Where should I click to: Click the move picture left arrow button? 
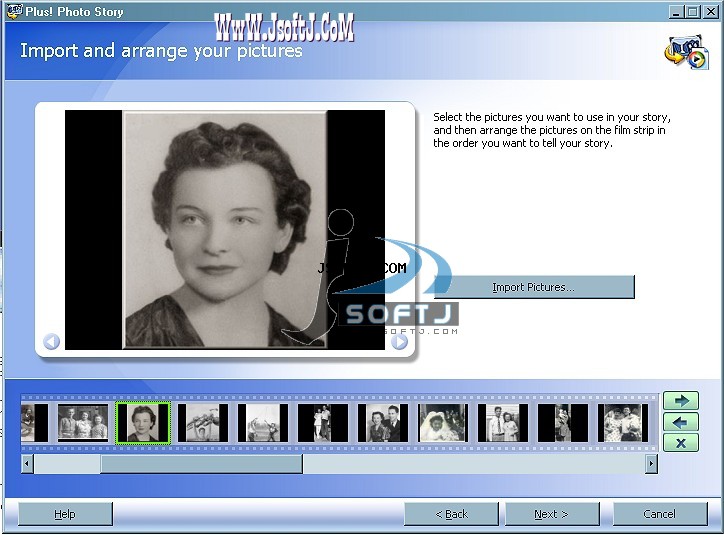tap(681, 422)
